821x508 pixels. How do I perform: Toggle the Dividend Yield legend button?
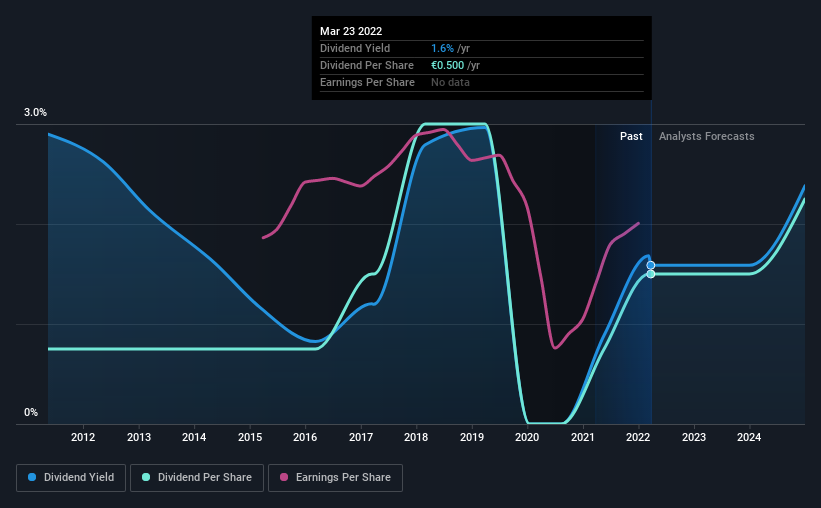click(71, 478)
